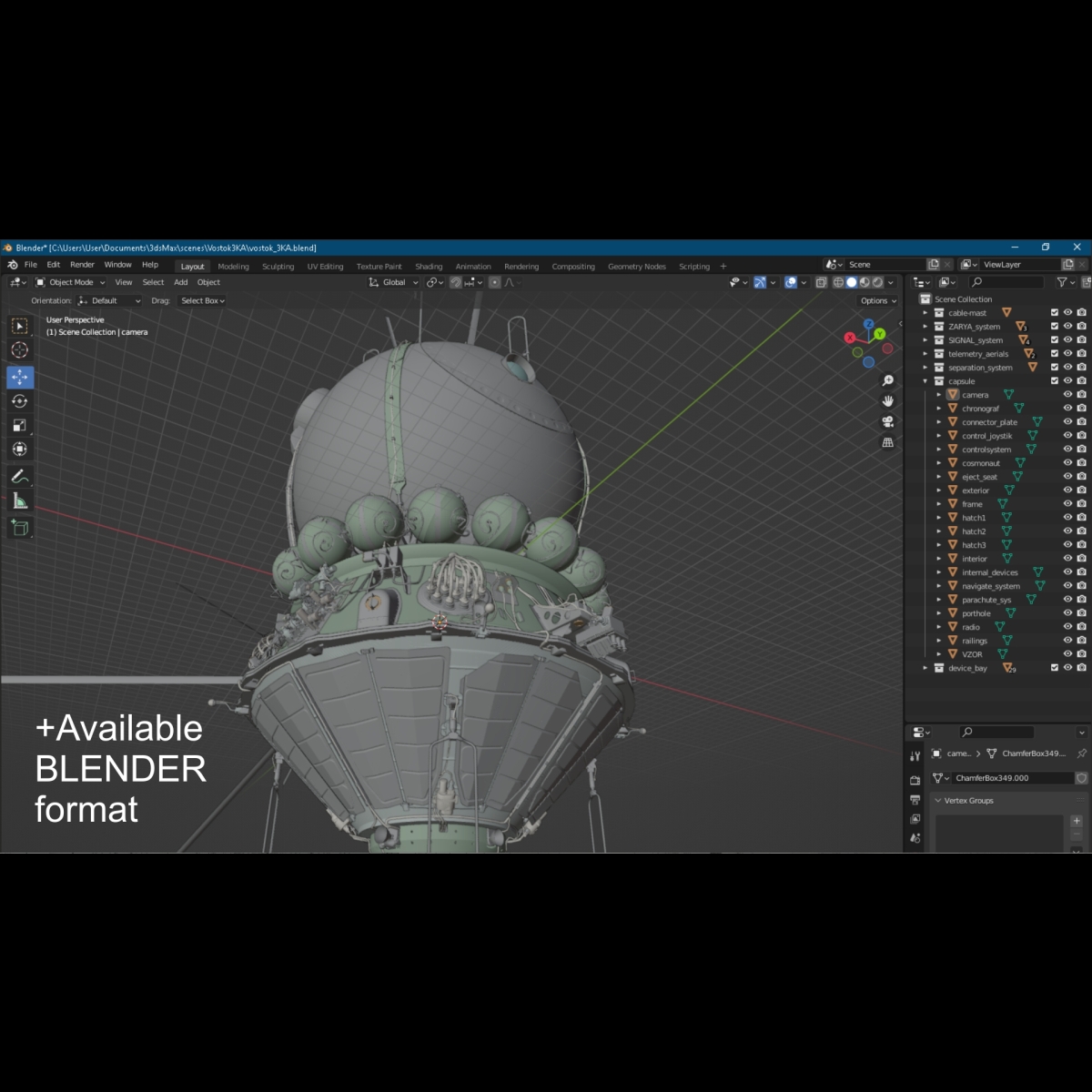Open the Blender logo application menu
This screenshot has width=1092, height=1092.
point(12,265)
